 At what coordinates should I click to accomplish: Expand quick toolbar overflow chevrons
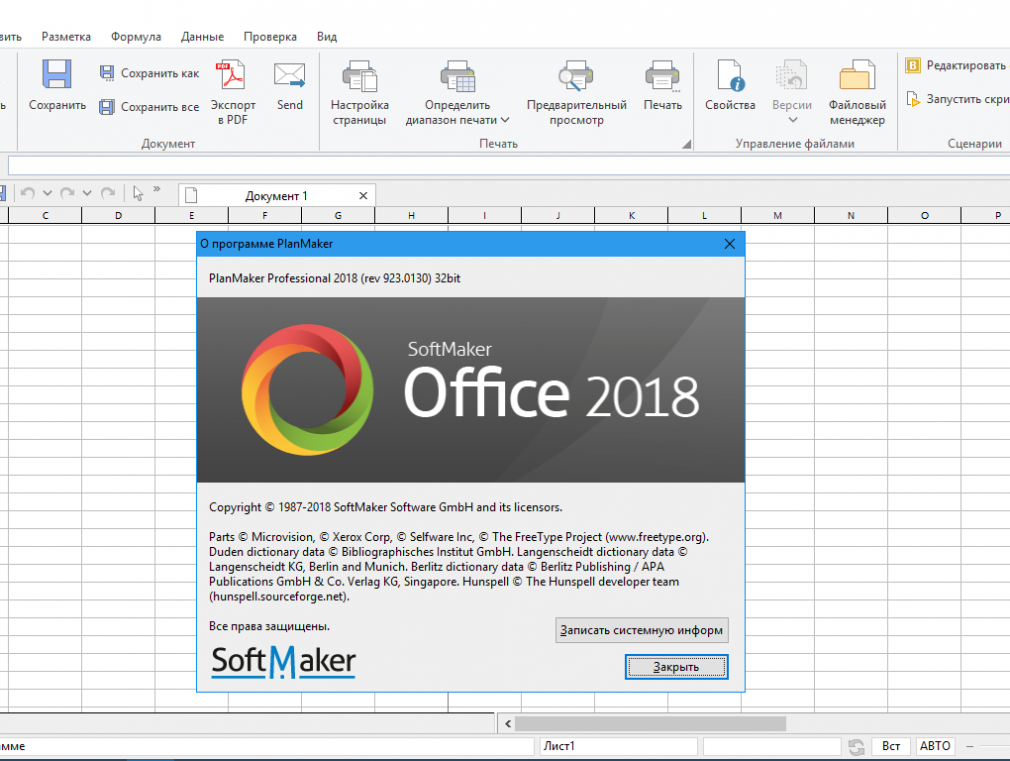point(157,189)
